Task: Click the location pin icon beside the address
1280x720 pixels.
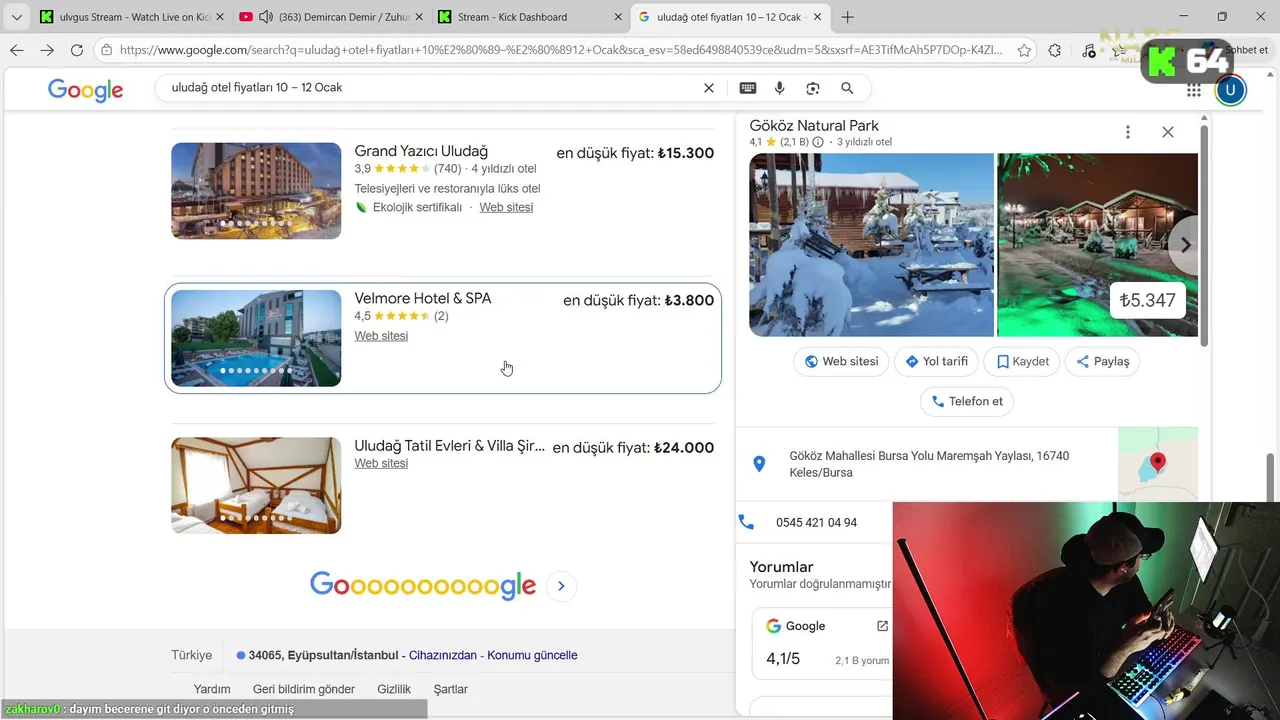Action: tap(759, 464)
